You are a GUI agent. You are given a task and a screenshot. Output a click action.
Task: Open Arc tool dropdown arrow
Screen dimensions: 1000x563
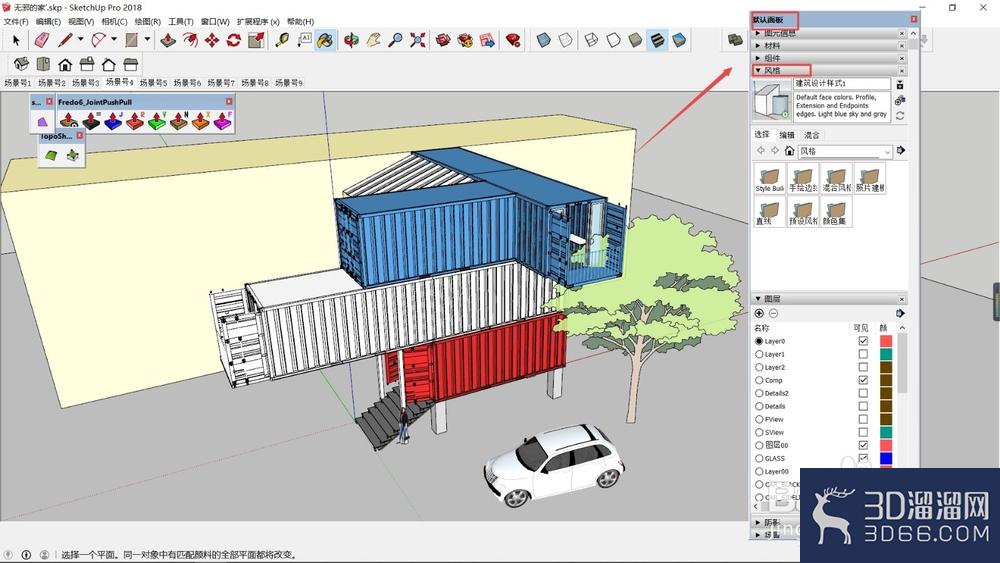click(114, 40)
